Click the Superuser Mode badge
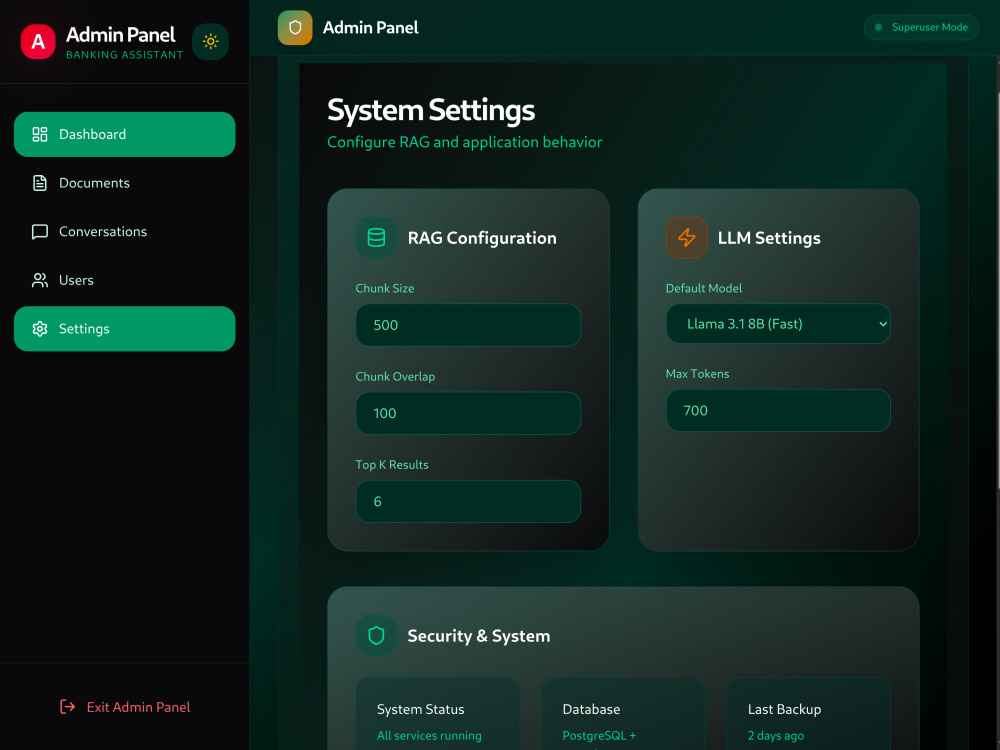1000x750 pixels. (921, 27)
